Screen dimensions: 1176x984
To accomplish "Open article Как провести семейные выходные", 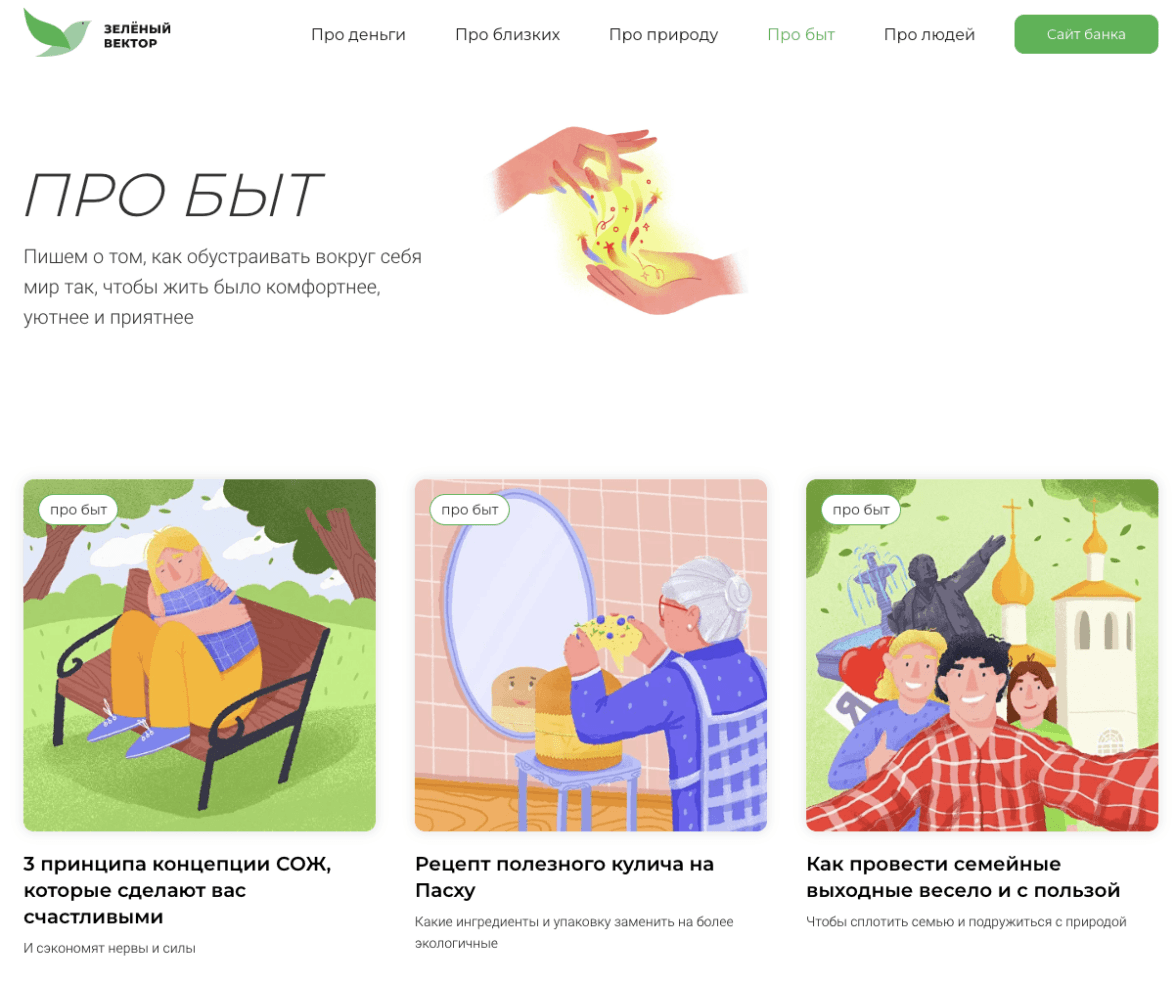I will click(963, 877).
